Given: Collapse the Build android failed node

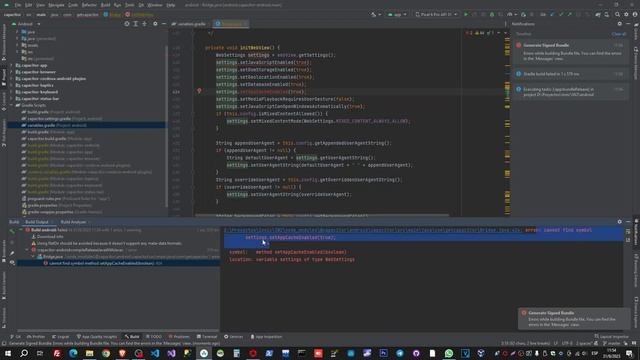Looking at the screenshot, I should click(21, 230).
